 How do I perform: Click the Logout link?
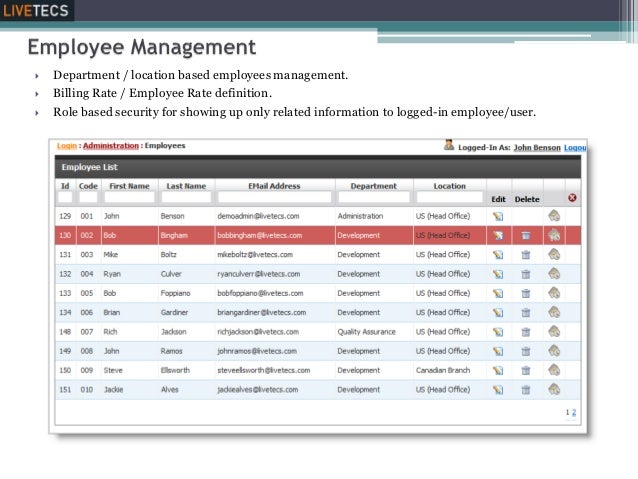575,147
